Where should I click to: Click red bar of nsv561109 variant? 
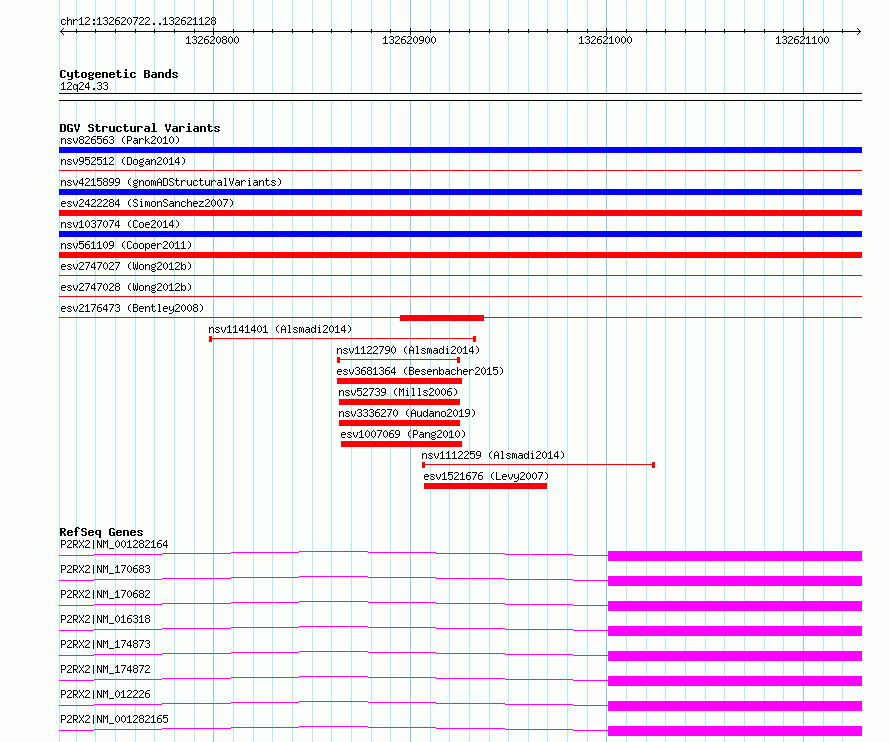460,255
